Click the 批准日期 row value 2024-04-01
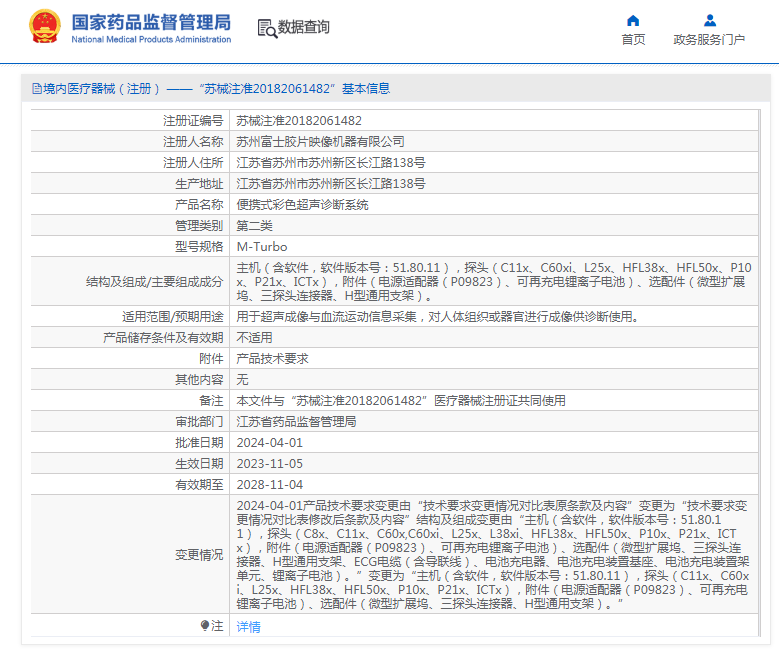 point(269,442)
